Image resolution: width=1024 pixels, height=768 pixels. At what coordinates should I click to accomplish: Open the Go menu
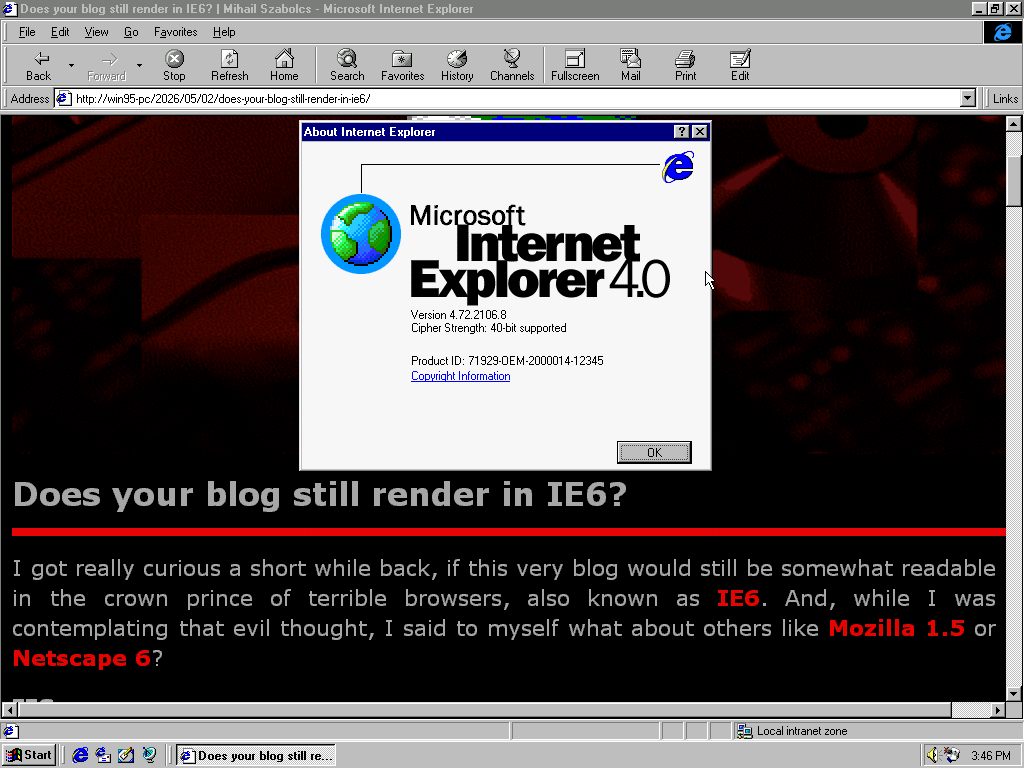click(x=131, y=32)
